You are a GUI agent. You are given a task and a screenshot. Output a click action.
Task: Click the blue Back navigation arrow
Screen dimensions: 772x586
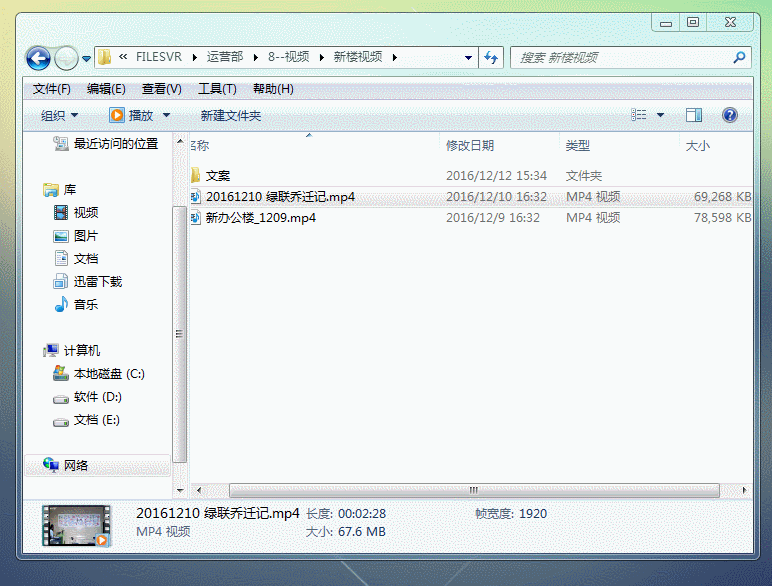38,59
